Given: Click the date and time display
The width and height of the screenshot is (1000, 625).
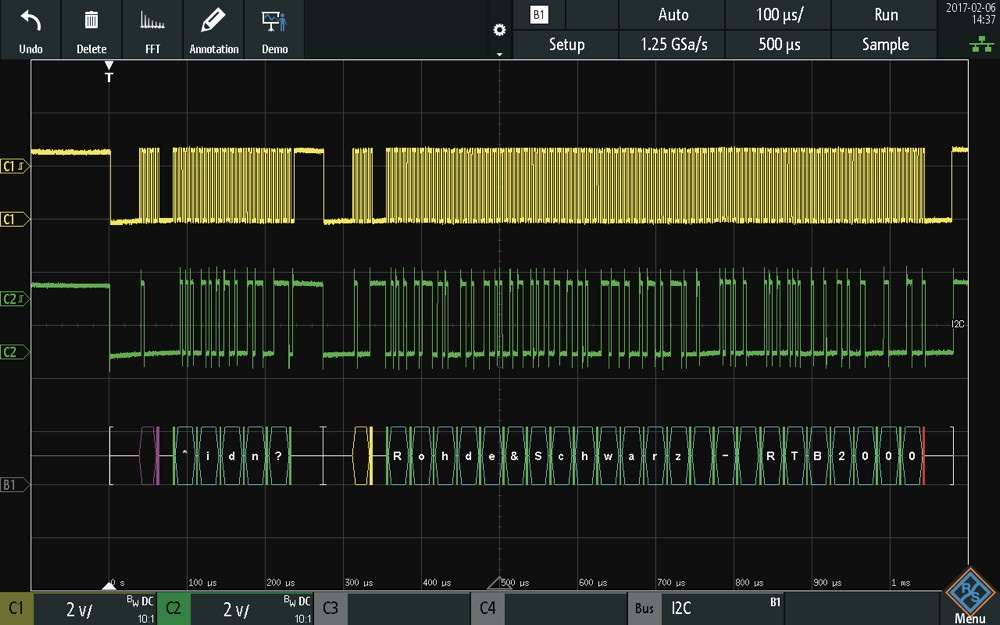Looking at the screenshot, I should point(971,13).
